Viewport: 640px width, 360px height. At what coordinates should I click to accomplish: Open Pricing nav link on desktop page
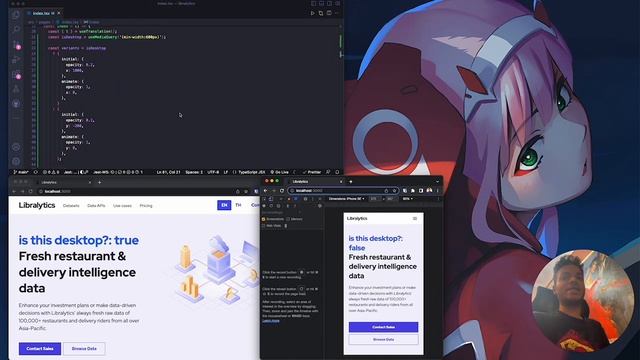tap(146, 206)
